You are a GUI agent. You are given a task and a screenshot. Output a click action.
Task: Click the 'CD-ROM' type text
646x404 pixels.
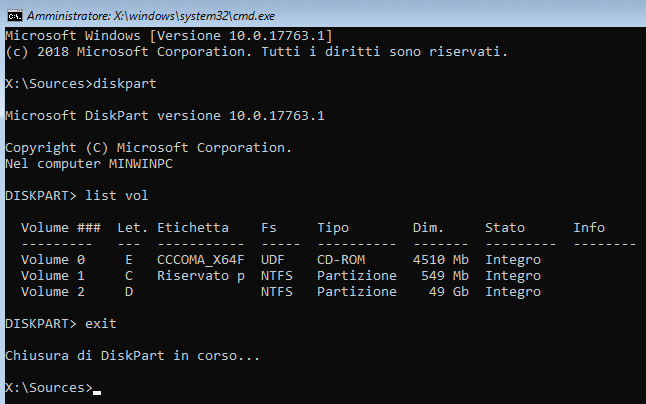point(341,259)
